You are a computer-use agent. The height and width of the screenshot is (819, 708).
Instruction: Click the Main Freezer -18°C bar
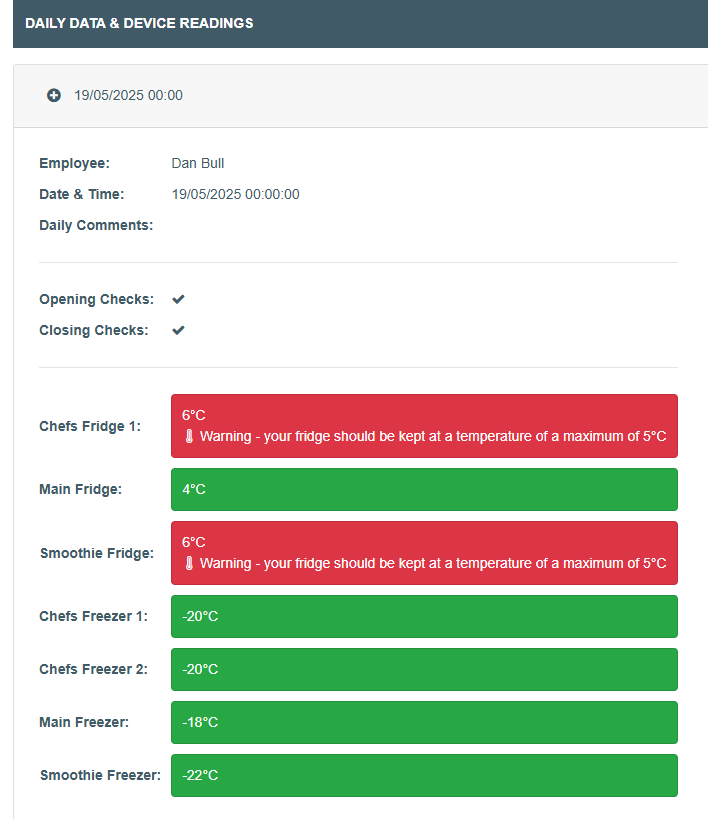coord(424,722)
